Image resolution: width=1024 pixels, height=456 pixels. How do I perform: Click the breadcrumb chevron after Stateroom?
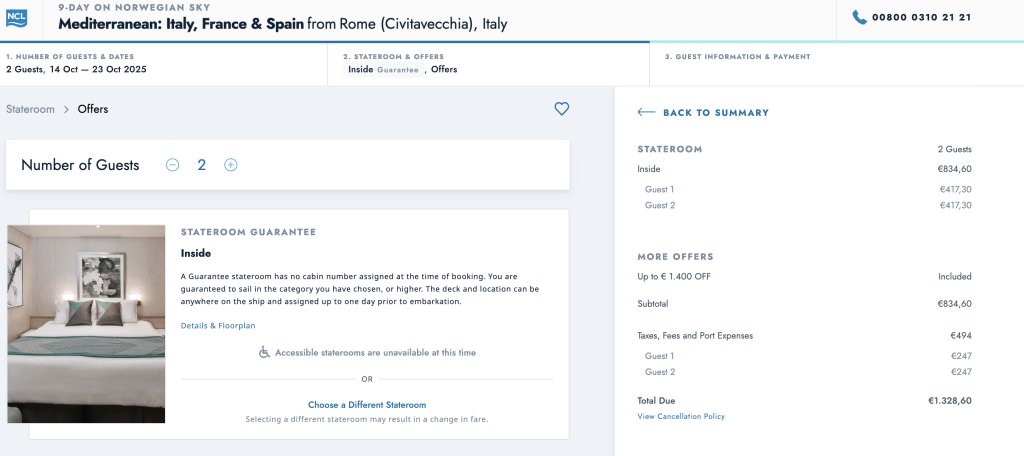click(x=66, y=110)
